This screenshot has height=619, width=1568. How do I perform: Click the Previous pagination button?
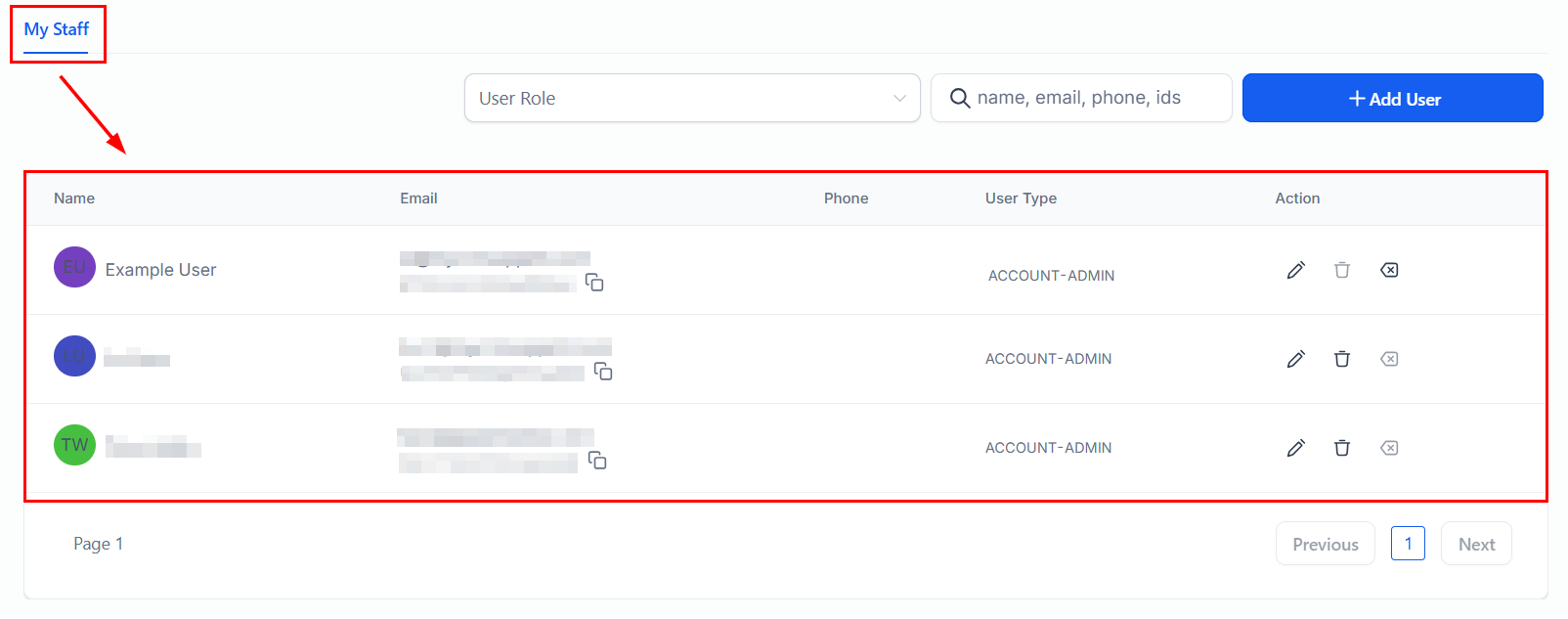pyautogui.click(x=1326, y=544)
